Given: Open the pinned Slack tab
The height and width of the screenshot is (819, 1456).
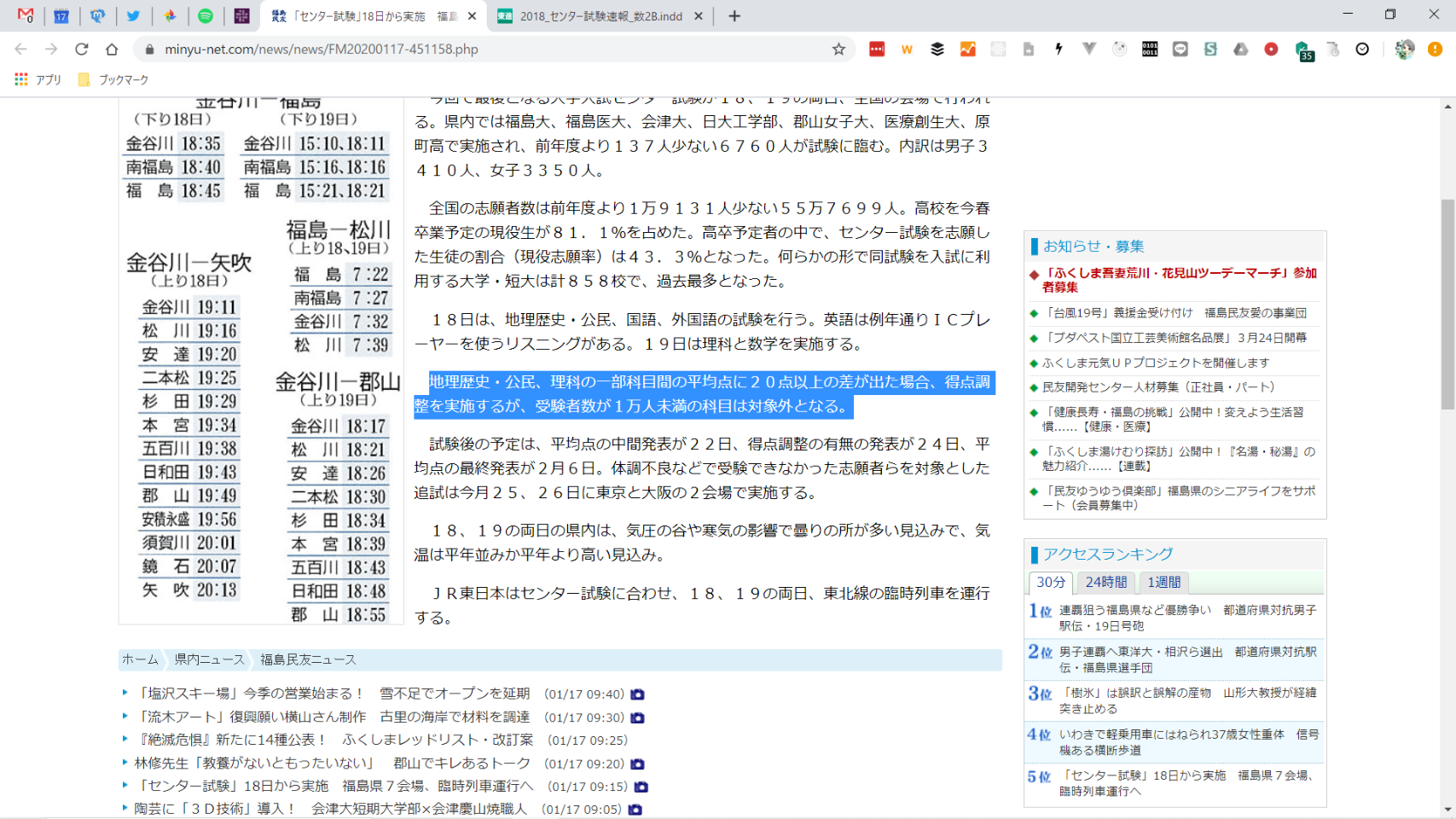Looking at the screenshot, I should click(x=241, y=16).
